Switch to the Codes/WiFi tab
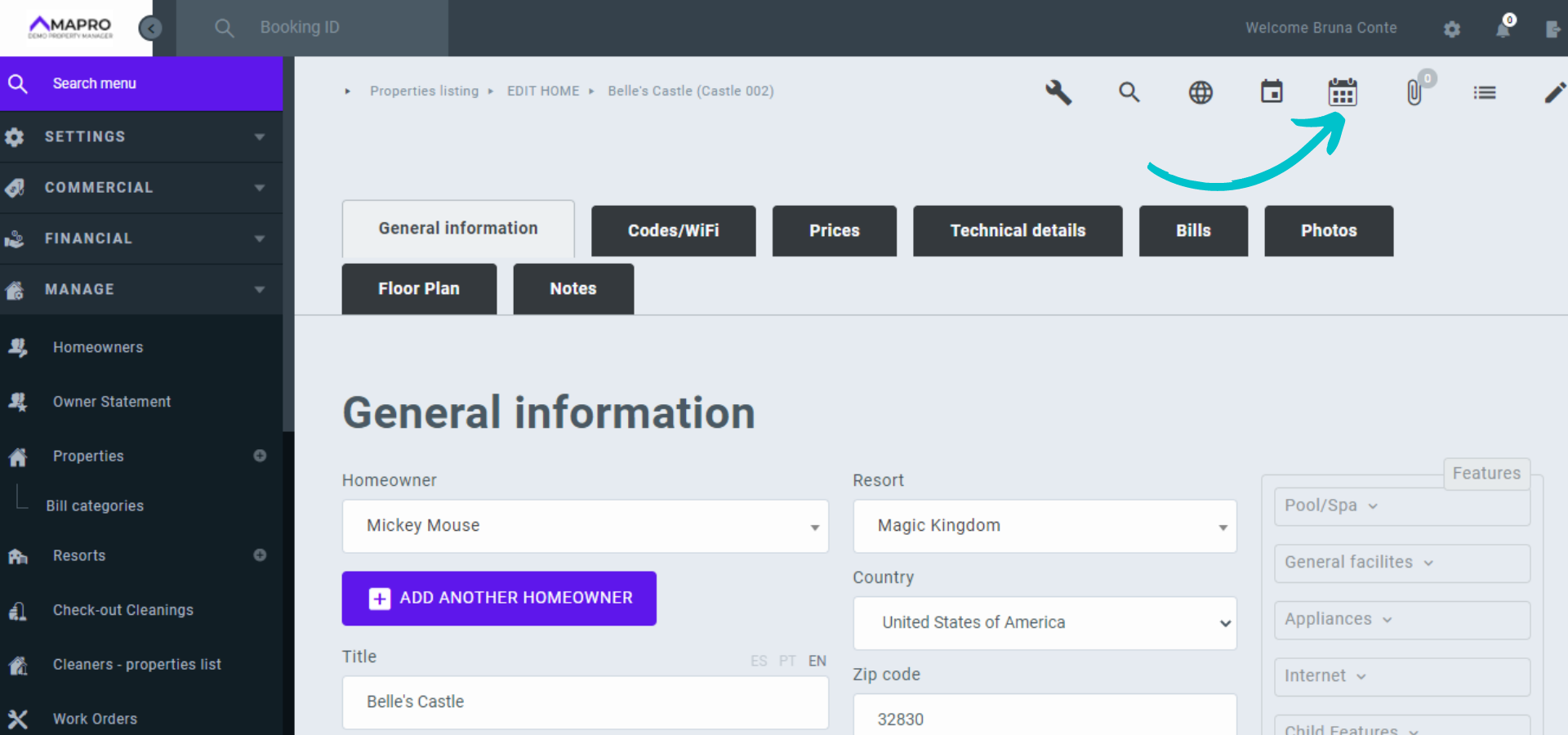Viewport: 1568px width, 735px height. 673,231
